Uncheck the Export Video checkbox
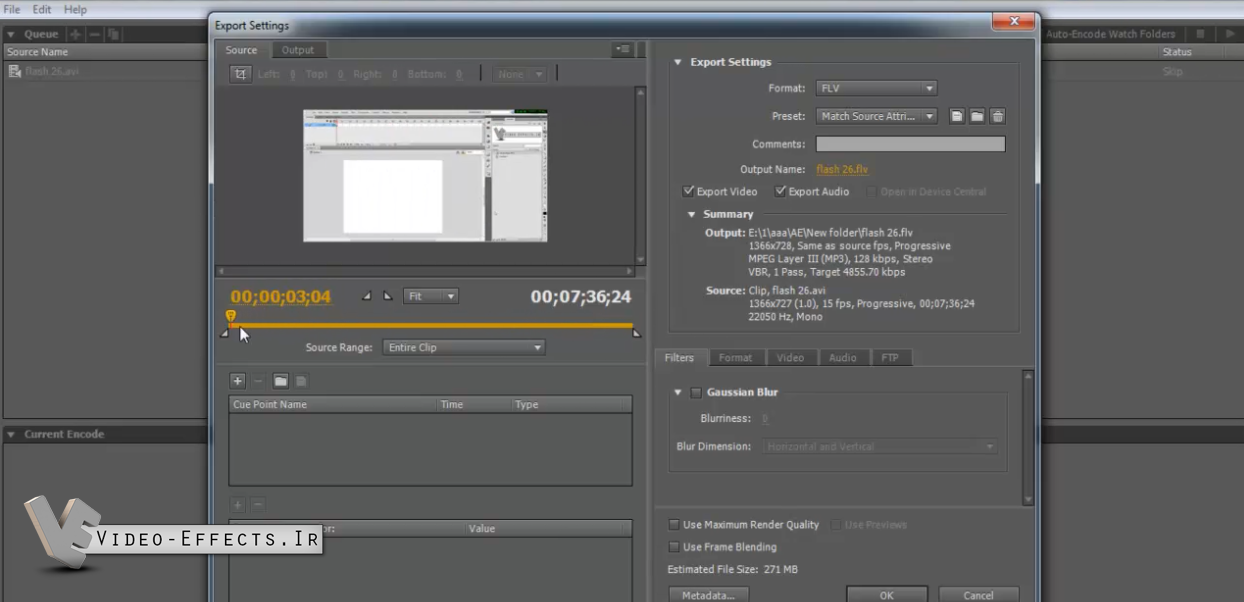This screenshot has height=602, width=1244. tap(688, 191)
